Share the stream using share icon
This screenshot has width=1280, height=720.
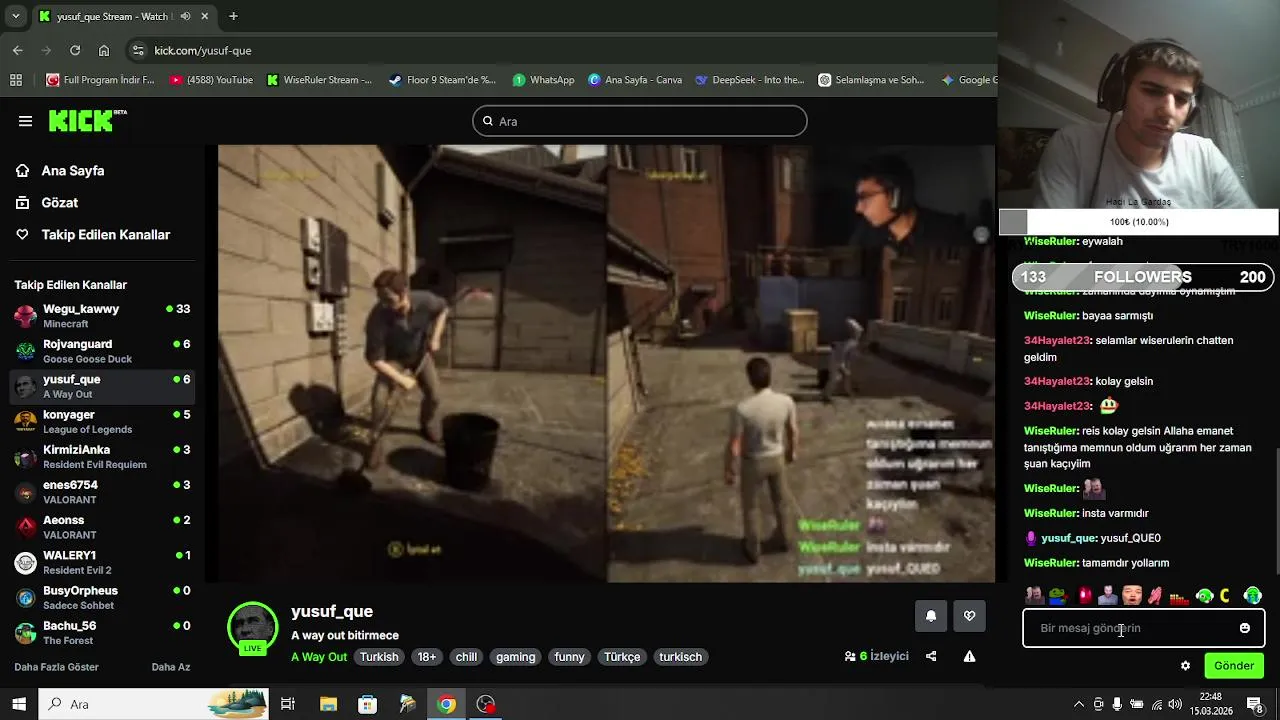931,657
